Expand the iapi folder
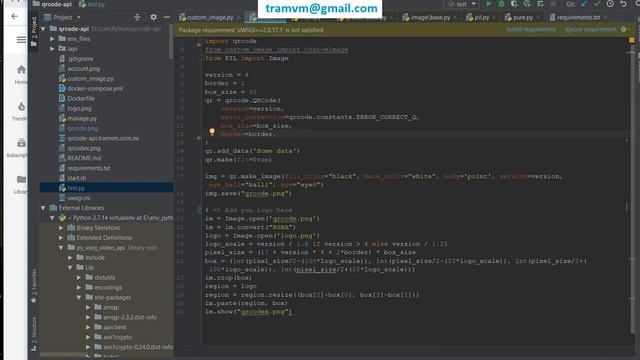 pos(52,49)
